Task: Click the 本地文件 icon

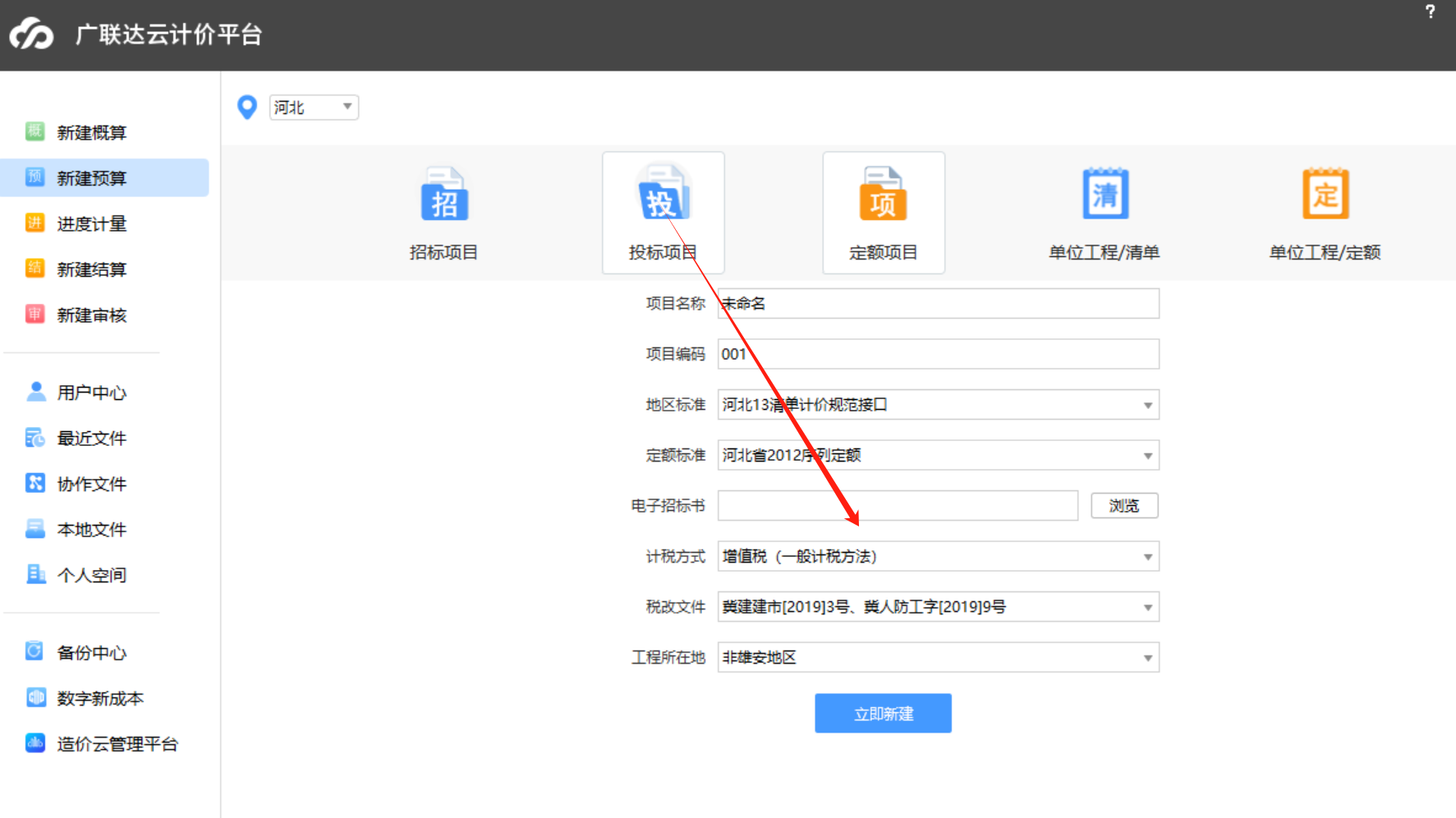Action: point(35,528)
